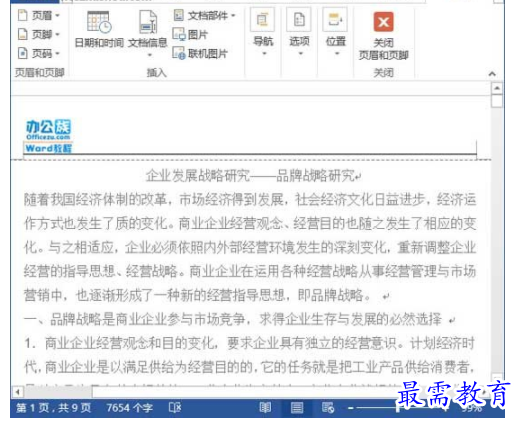Insert a 图片 picture into header

[x=190, y=34]
